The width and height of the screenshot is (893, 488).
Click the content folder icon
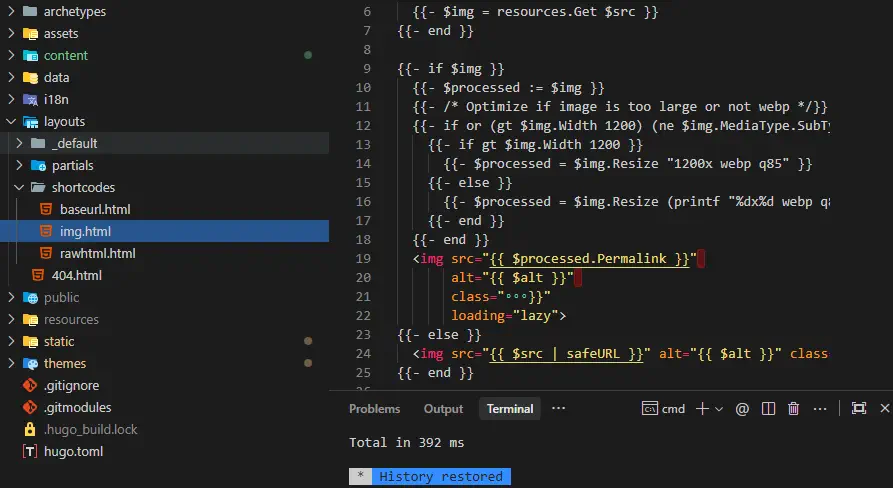(x=30, y=56)
